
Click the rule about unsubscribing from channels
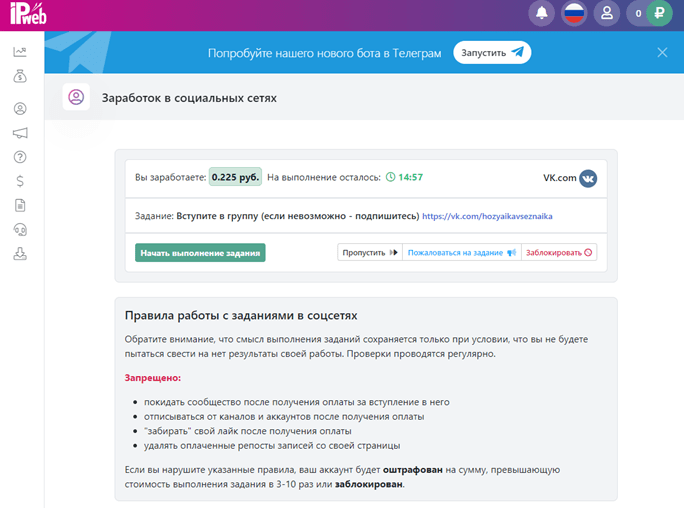(x=284, y=417)
